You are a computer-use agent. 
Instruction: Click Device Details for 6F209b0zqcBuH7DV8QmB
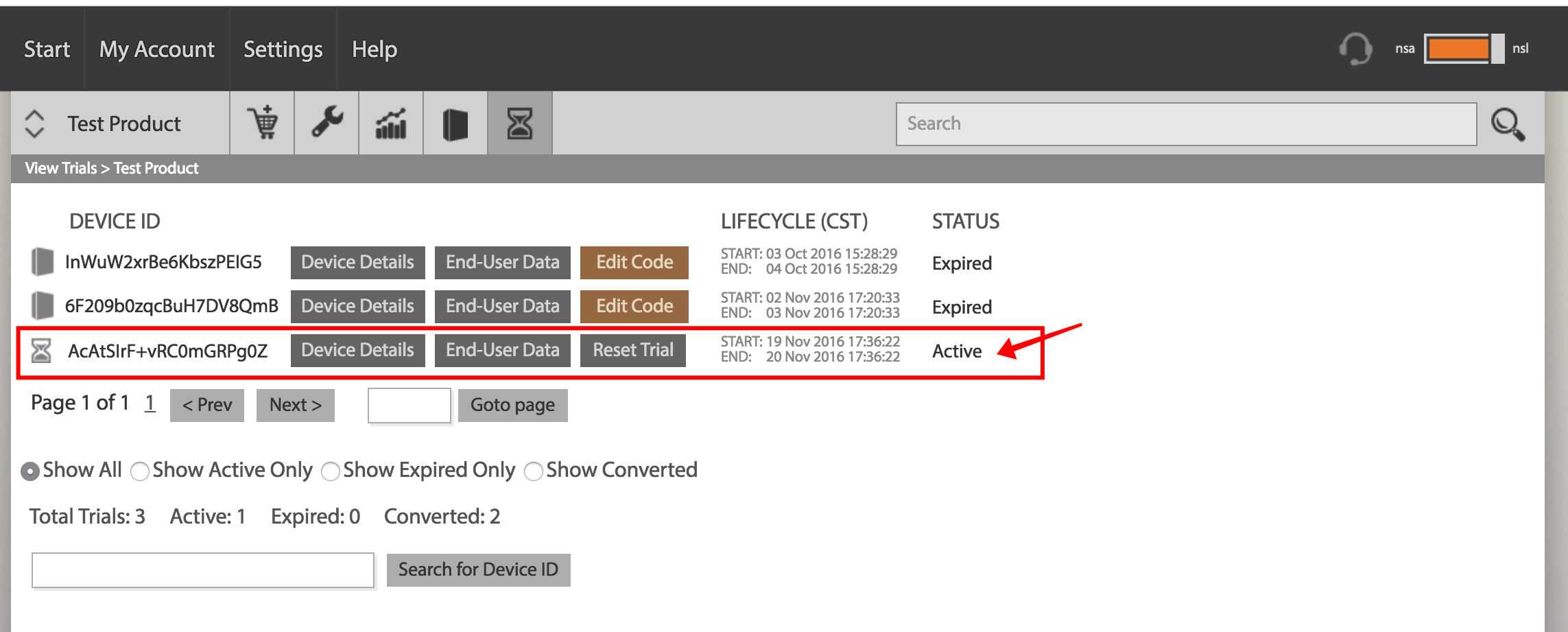[358, 307]
